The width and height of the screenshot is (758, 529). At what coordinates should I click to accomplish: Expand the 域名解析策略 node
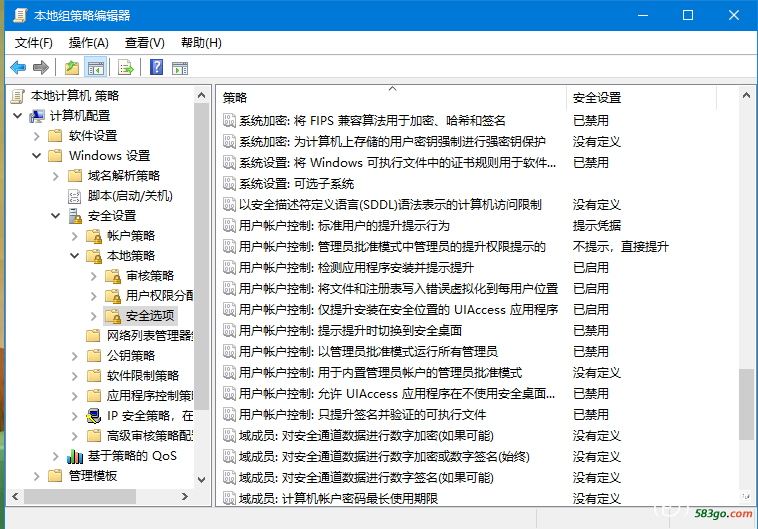coord(56,176)
